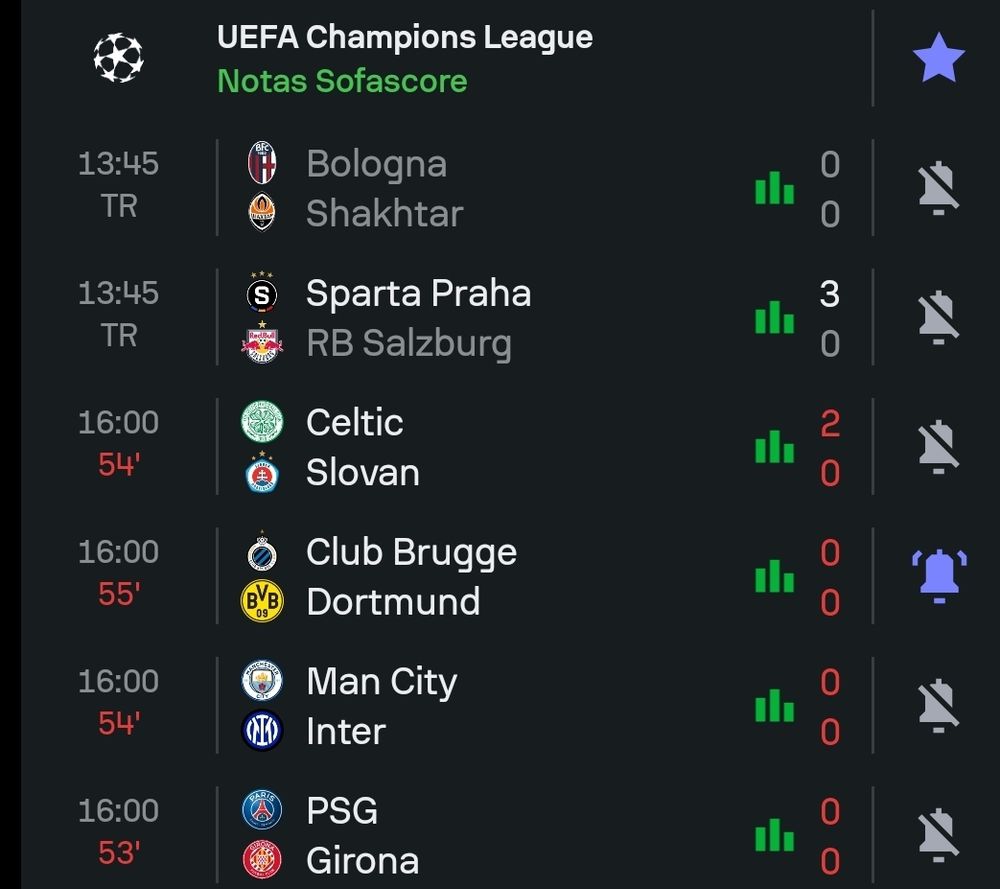Screen dimensions: 1000x889
Task: Unfavorite UEFA Champions League with the star
Action: pyautogui.click(x=938, y=59)
